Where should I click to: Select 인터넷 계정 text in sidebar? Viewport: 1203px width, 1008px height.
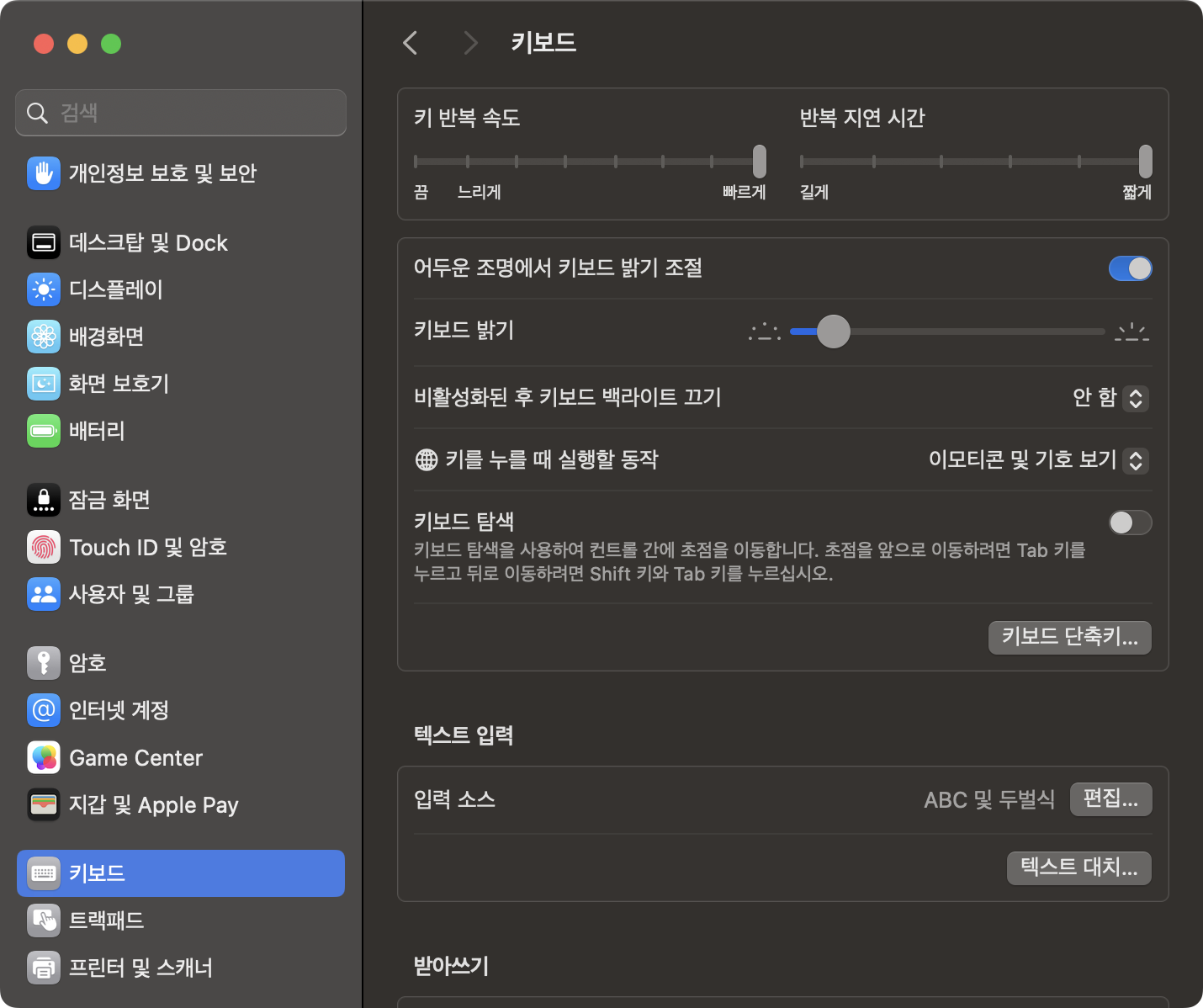pos(119,710)
